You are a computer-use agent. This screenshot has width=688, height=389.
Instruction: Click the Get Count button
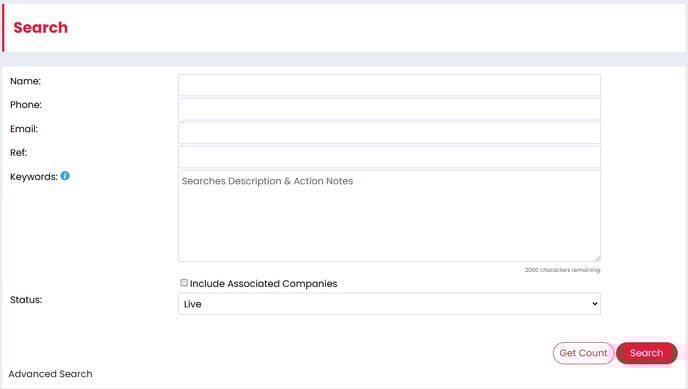(583, 353)
